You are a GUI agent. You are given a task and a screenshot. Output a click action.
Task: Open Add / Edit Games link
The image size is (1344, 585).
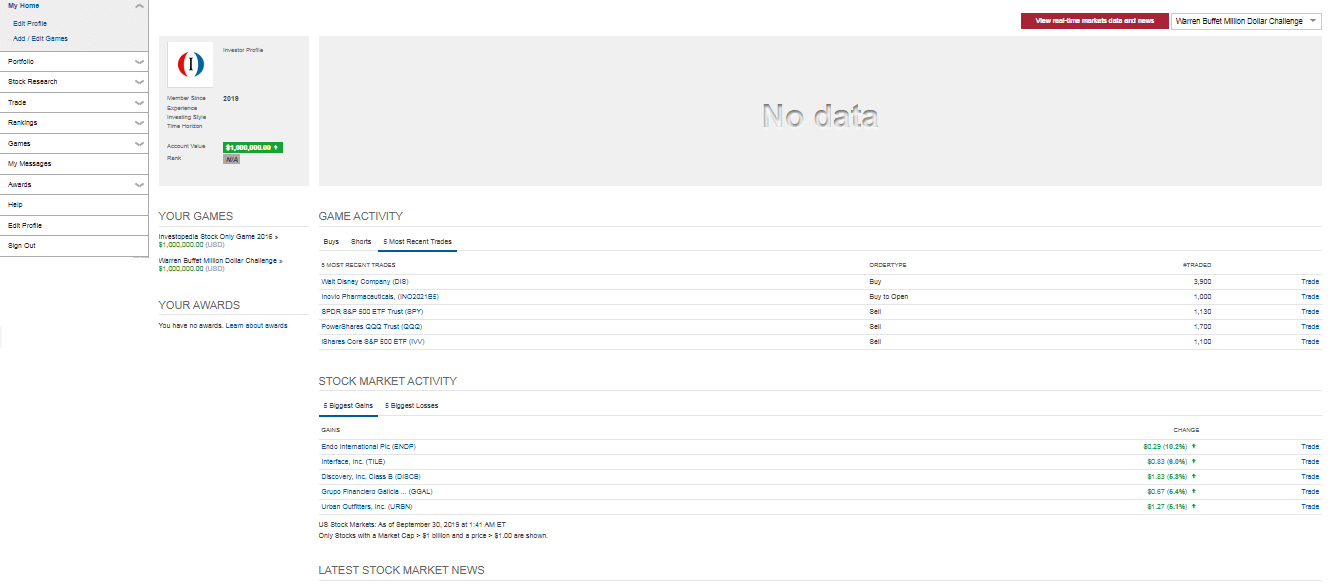click(41, 38)
